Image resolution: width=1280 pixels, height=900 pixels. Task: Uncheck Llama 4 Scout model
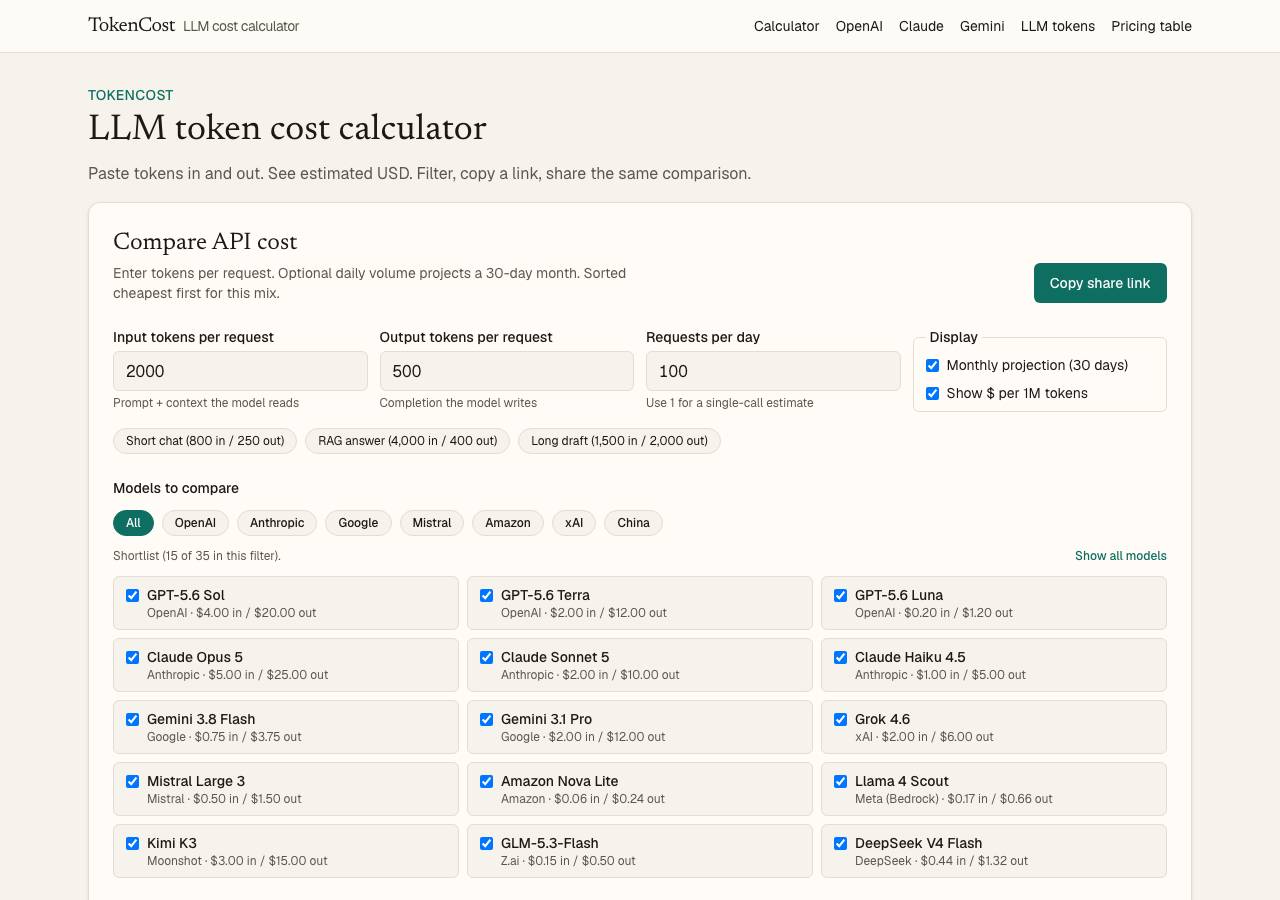[840, 781]
